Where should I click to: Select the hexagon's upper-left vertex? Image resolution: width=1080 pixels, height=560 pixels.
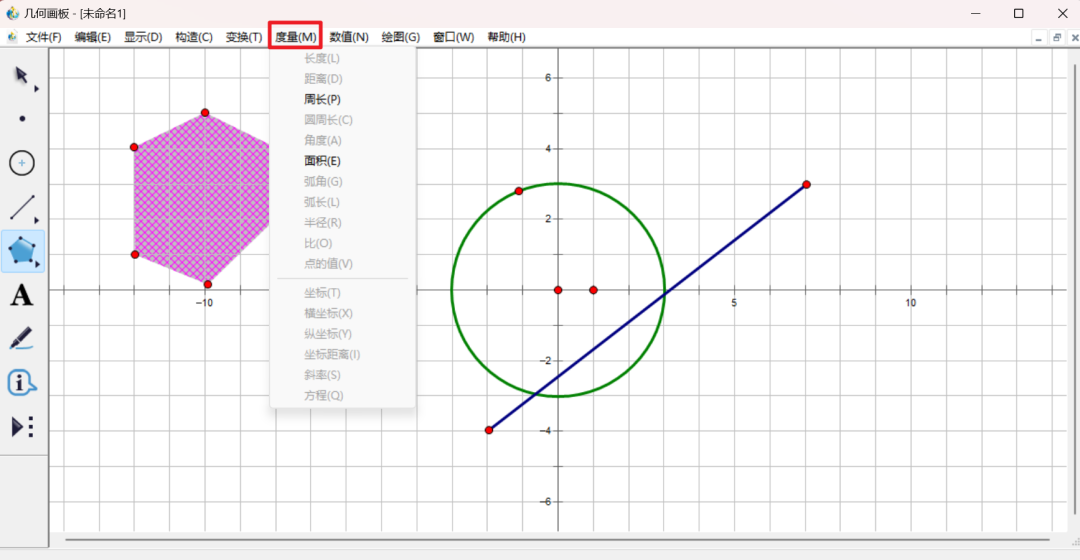(134, 147)
